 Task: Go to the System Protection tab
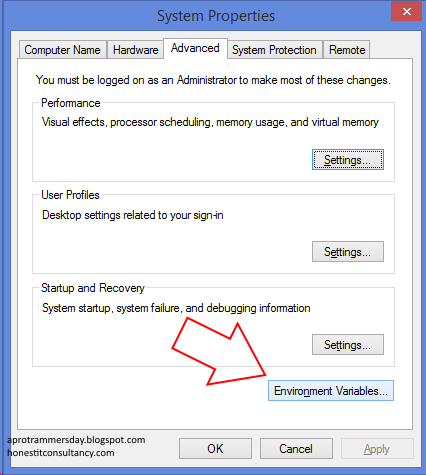[x=275, y=50]
